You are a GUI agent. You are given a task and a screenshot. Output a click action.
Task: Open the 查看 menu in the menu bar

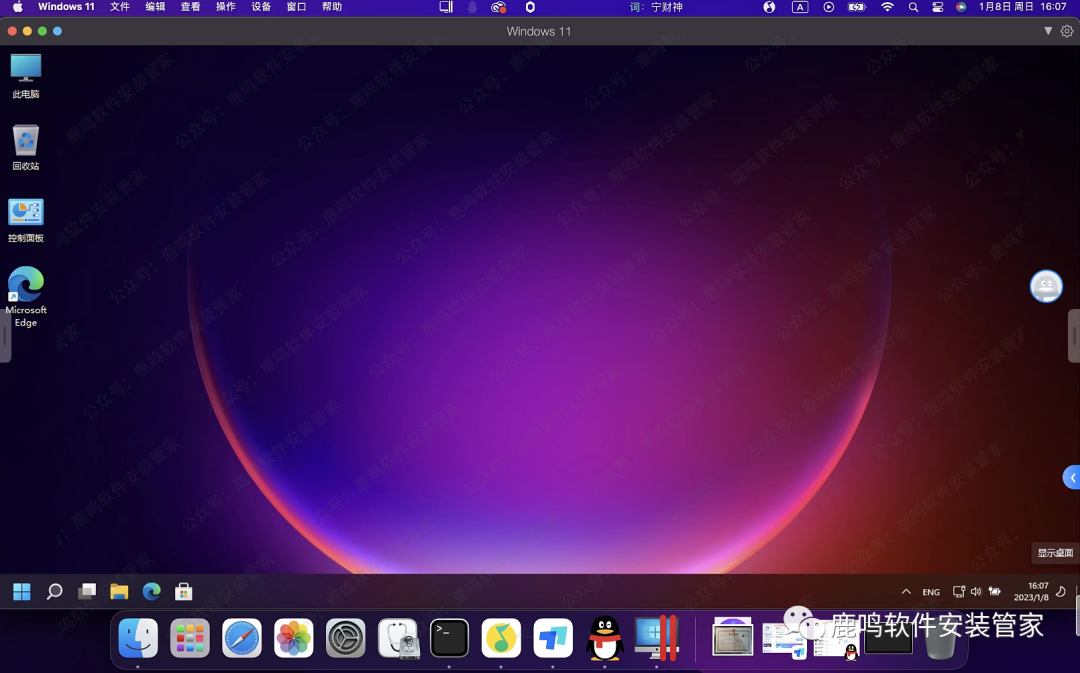click(190, 7)
